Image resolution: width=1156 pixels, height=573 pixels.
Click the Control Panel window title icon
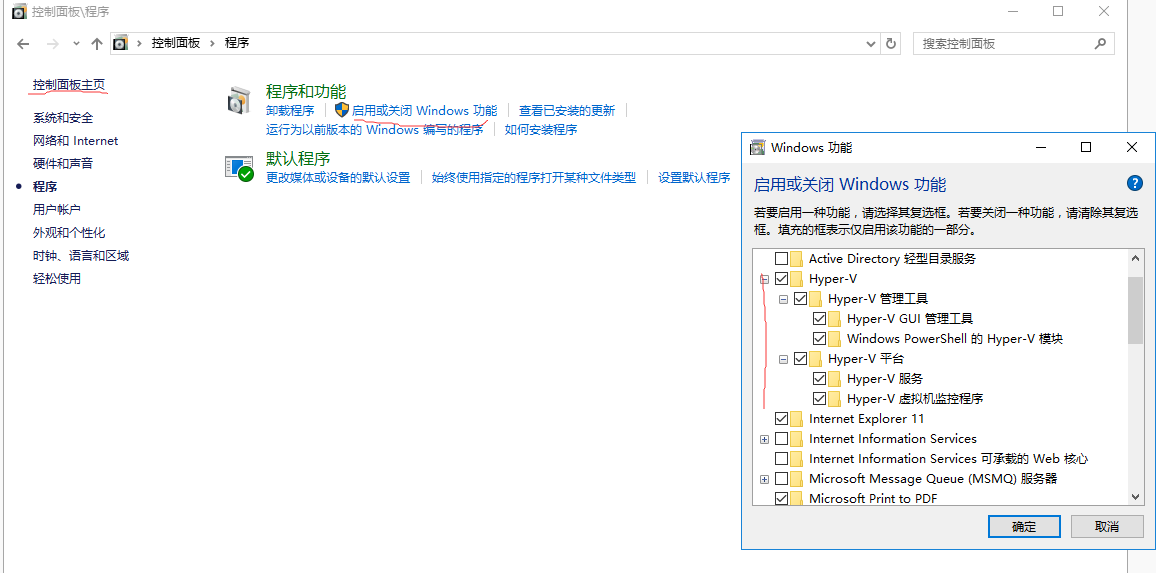click(18, 11)
